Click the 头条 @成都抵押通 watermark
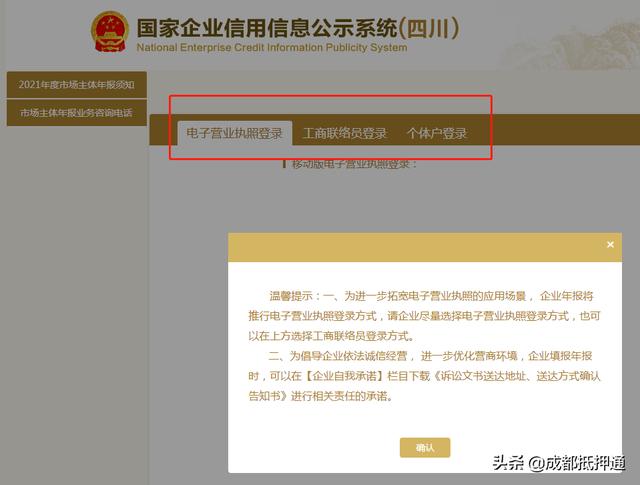 coord(559,463)
